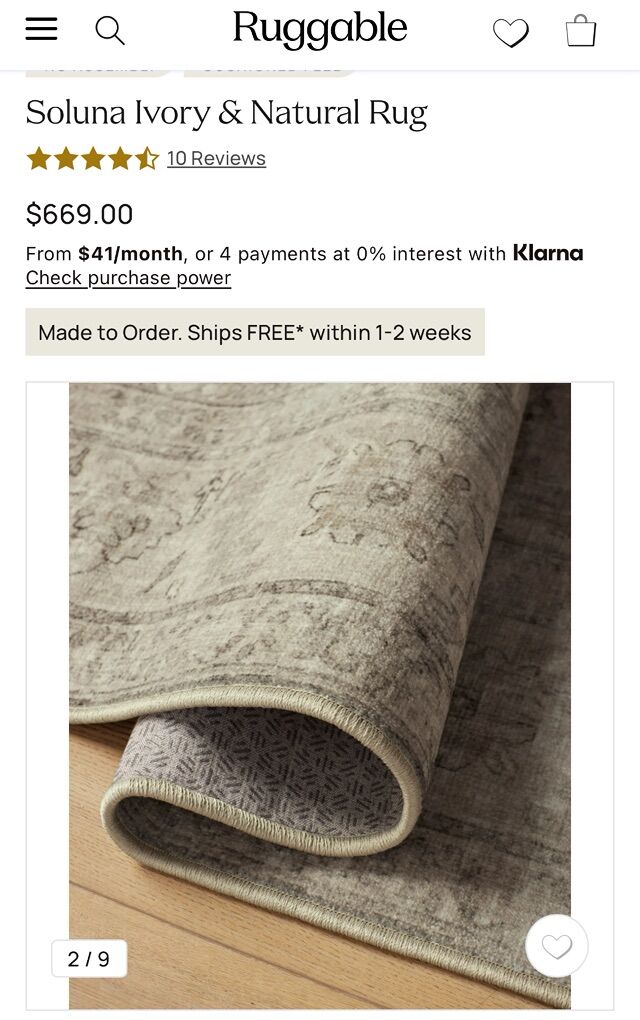The width and height of the screenshot is (640, 1020).
Task: Click the first gold rating star
Action: (39, 158)
